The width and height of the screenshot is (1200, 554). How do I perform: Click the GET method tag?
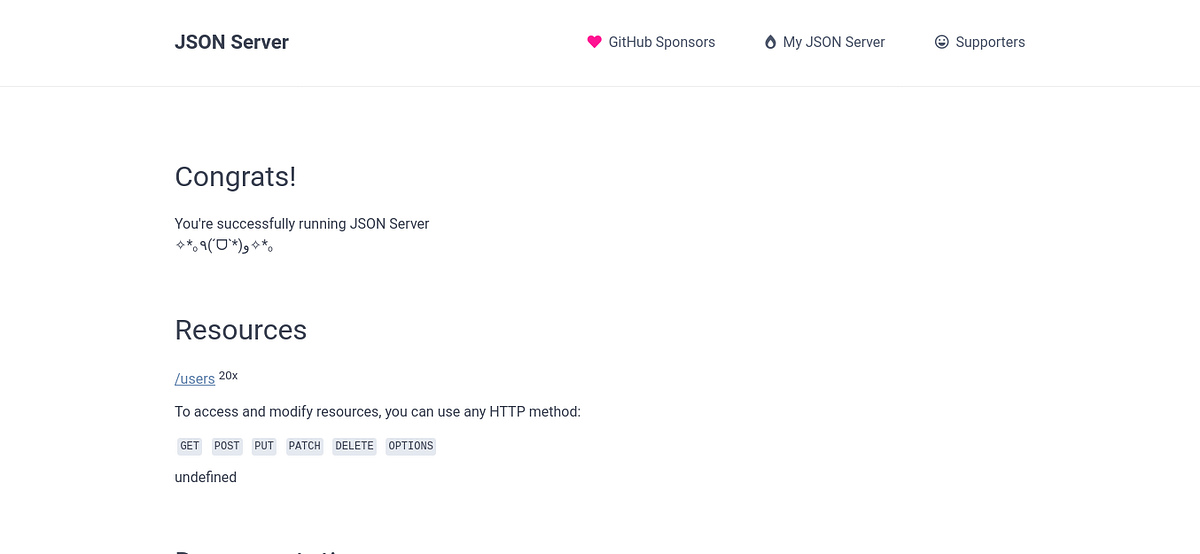190,446
